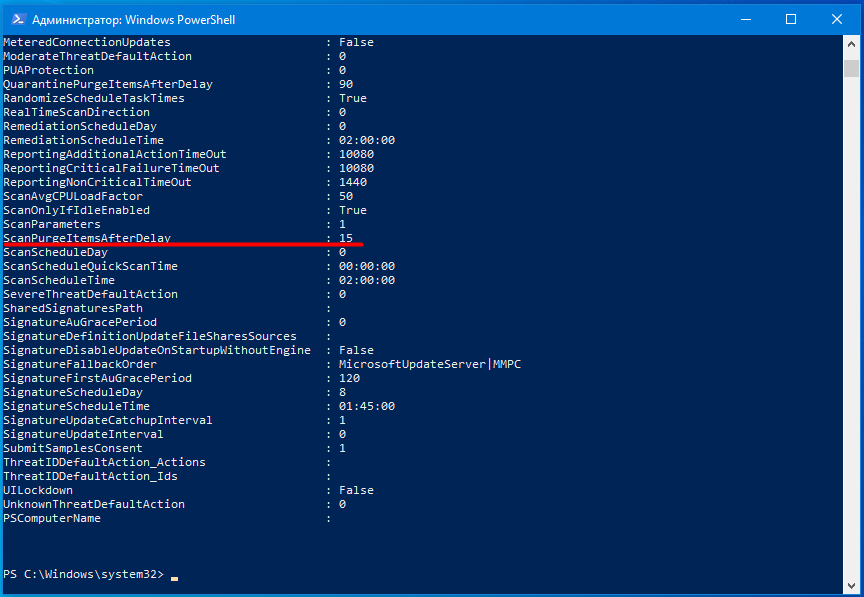Click the MicrosoftUpdateServer|MMPC value
864x597 pixels.
point(429,364)
